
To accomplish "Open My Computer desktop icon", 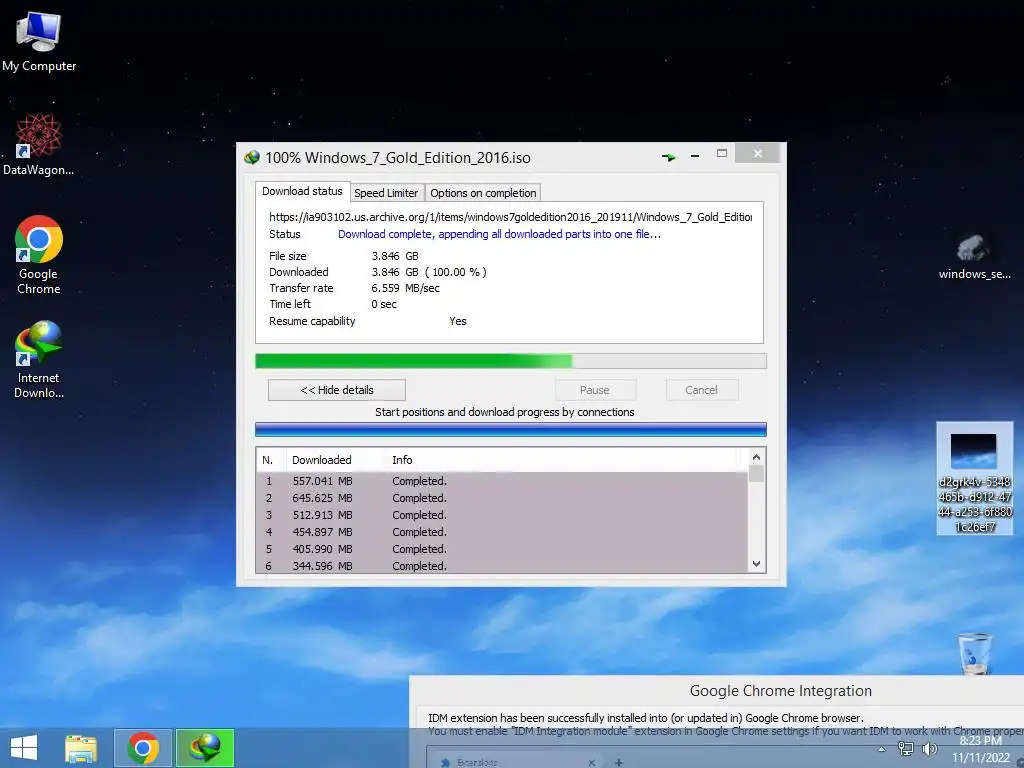I will 39,40.
